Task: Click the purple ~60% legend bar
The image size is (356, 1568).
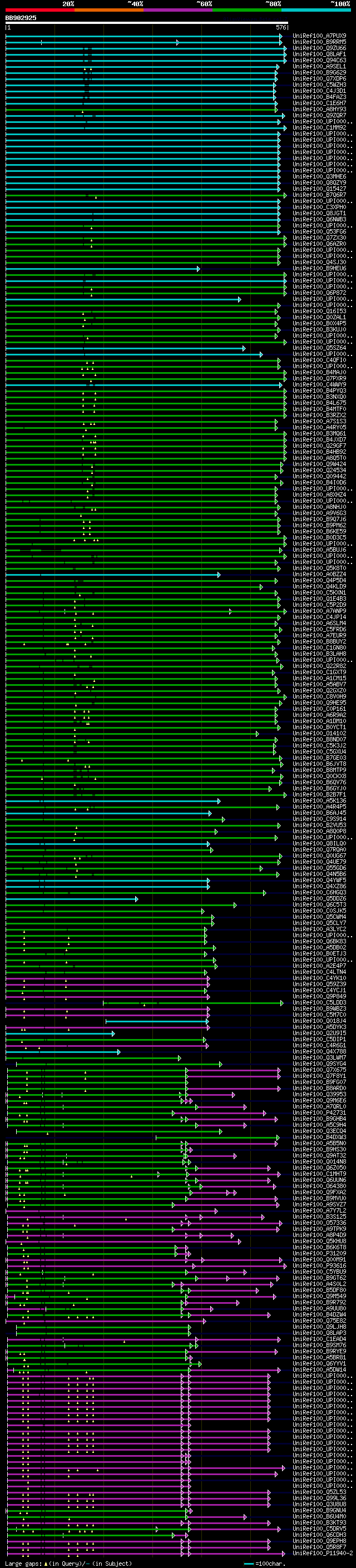Action: click(179, 10)
